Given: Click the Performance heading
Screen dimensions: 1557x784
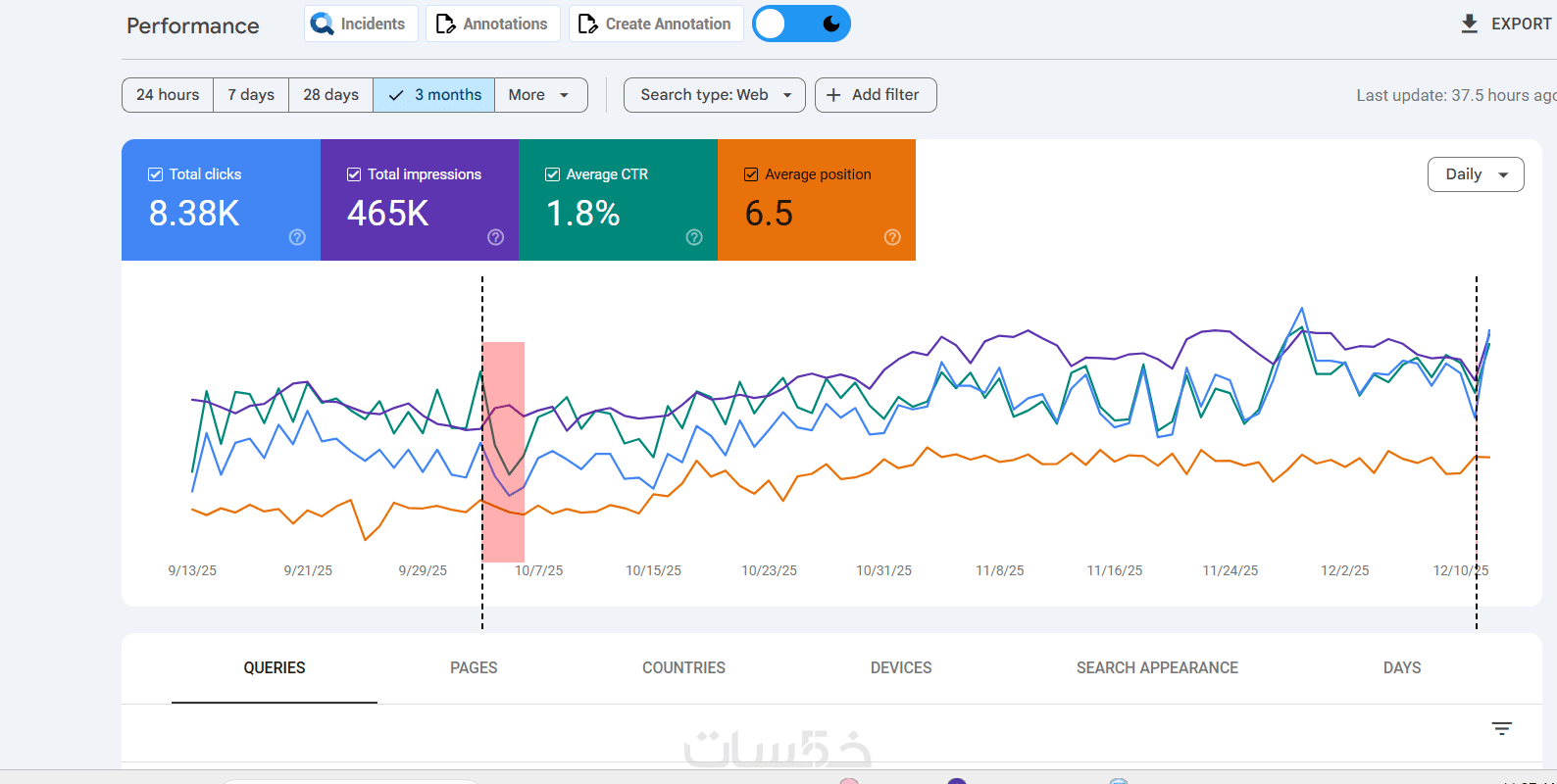Looking at the screenshot, I should [193, 25].
